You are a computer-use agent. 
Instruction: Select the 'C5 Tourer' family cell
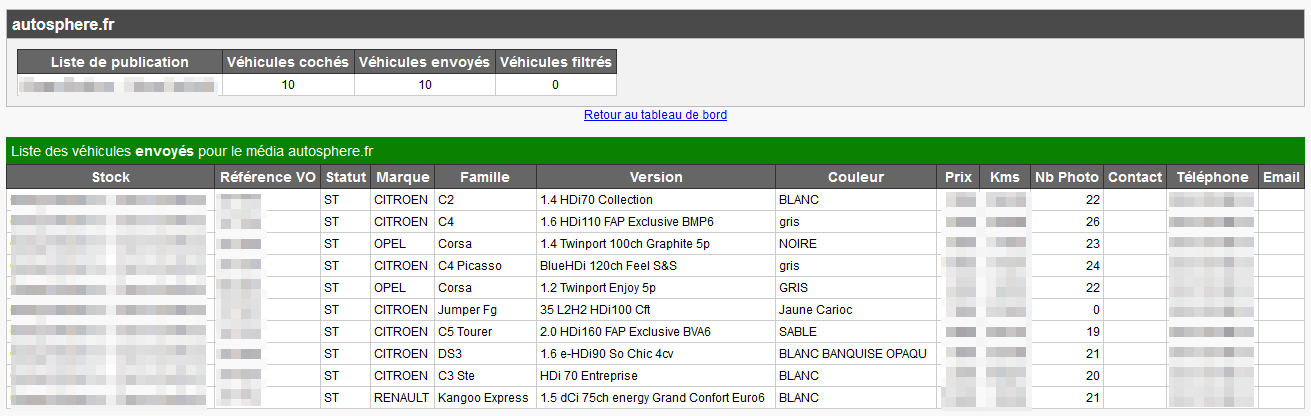click(485, 332)
